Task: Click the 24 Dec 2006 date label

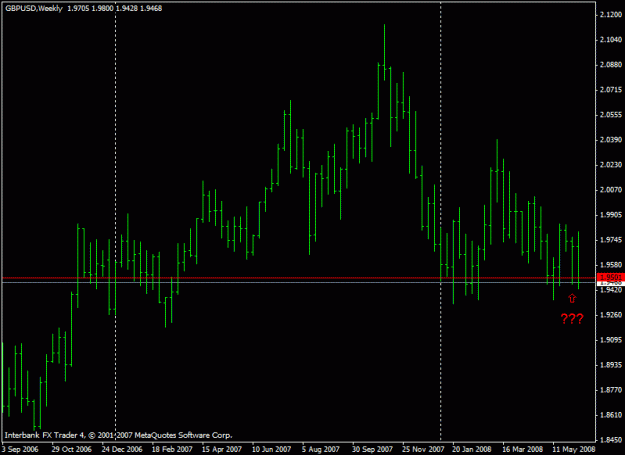Action: (x=122, y=449)
